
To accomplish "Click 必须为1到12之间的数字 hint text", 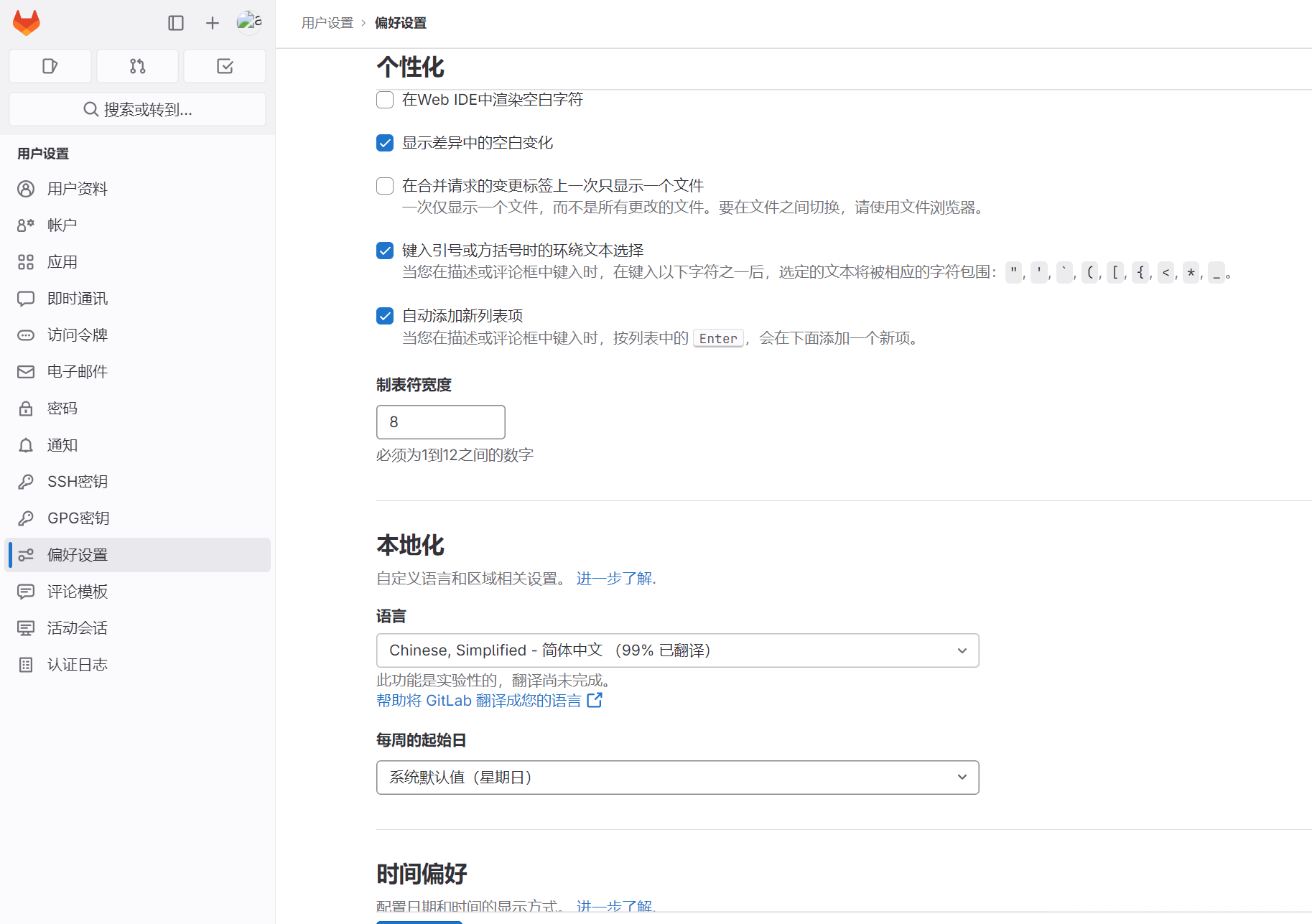I will (x=455, y=455).
